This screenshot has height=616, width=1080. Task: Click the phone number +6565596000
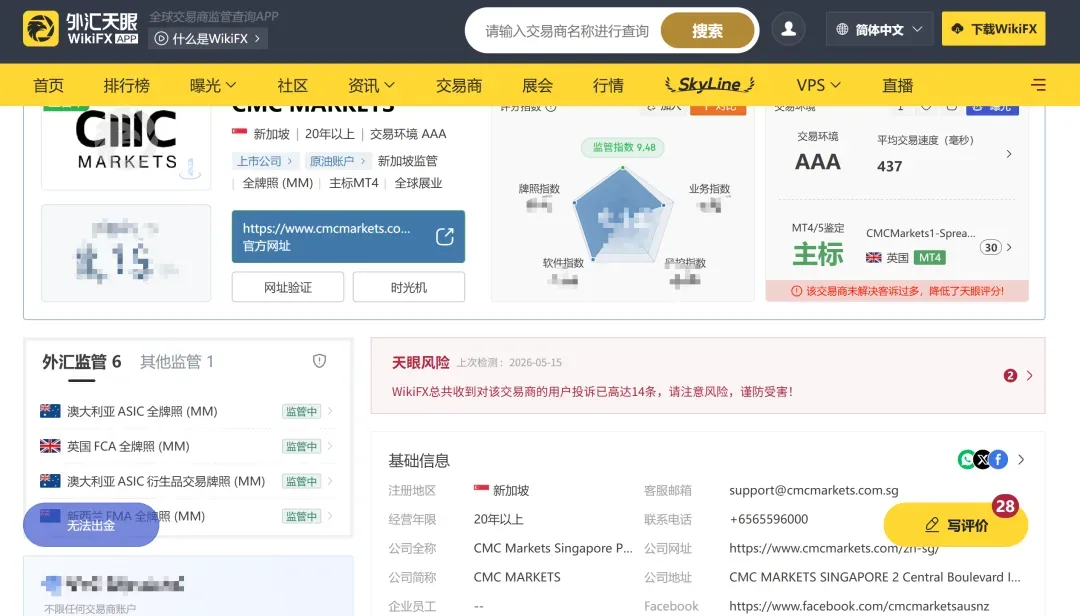(x=769, y=519)
